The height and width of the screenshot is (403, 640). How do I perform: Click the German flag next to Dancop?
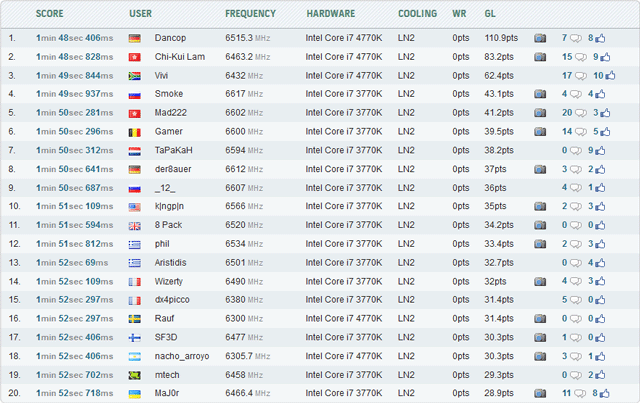(135, 38)
